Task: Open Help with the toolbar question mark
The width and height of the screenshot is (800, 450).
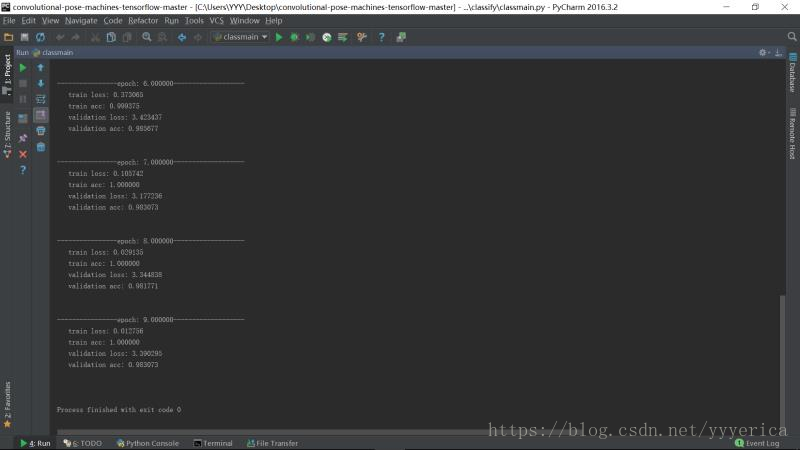Action: tap(381, 37)
